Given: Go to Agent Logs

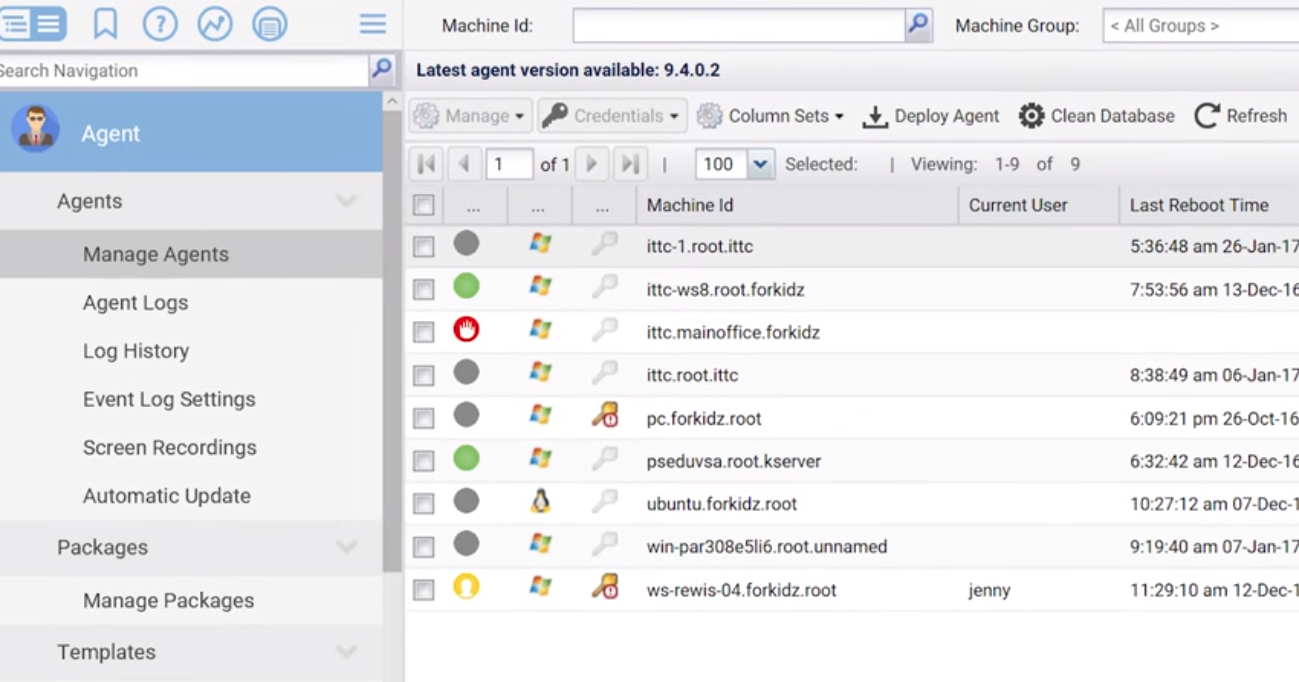Looking at the screenshot, I should pos(135,302).
